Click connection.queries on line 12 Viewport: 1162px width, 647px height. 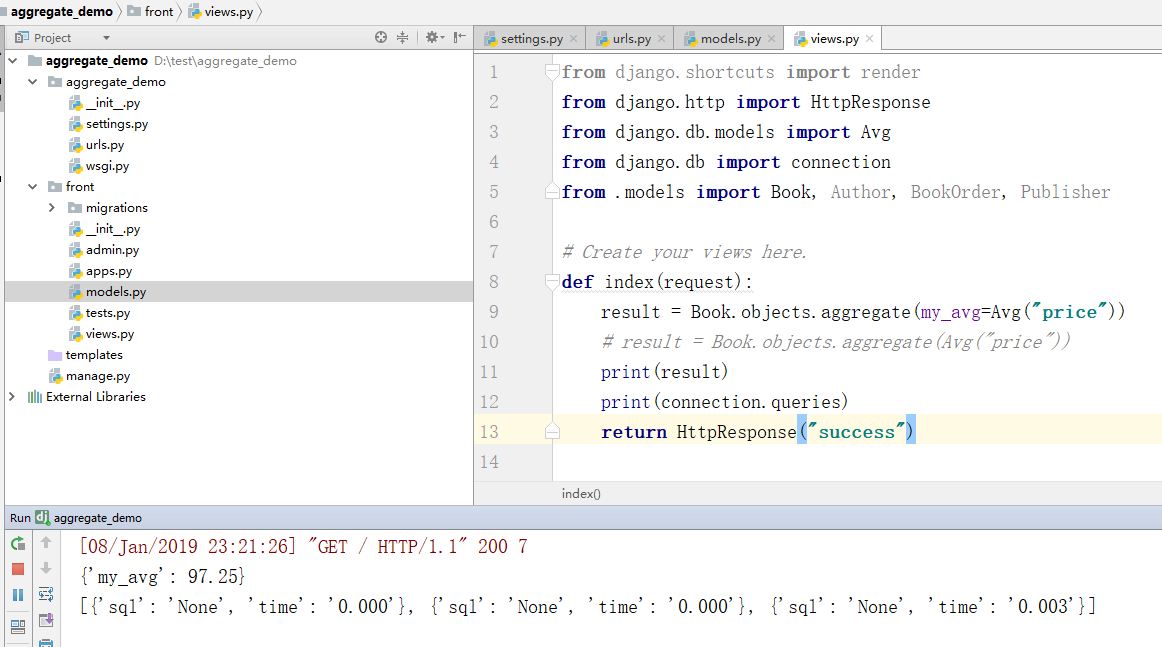click(x=751, y=402)
